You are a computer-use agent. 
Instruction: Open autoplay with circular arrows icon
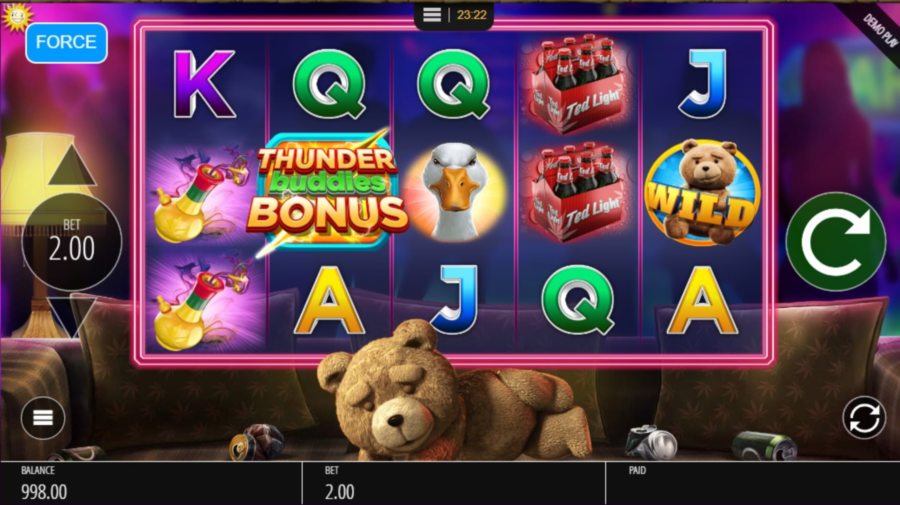[864, 417]
